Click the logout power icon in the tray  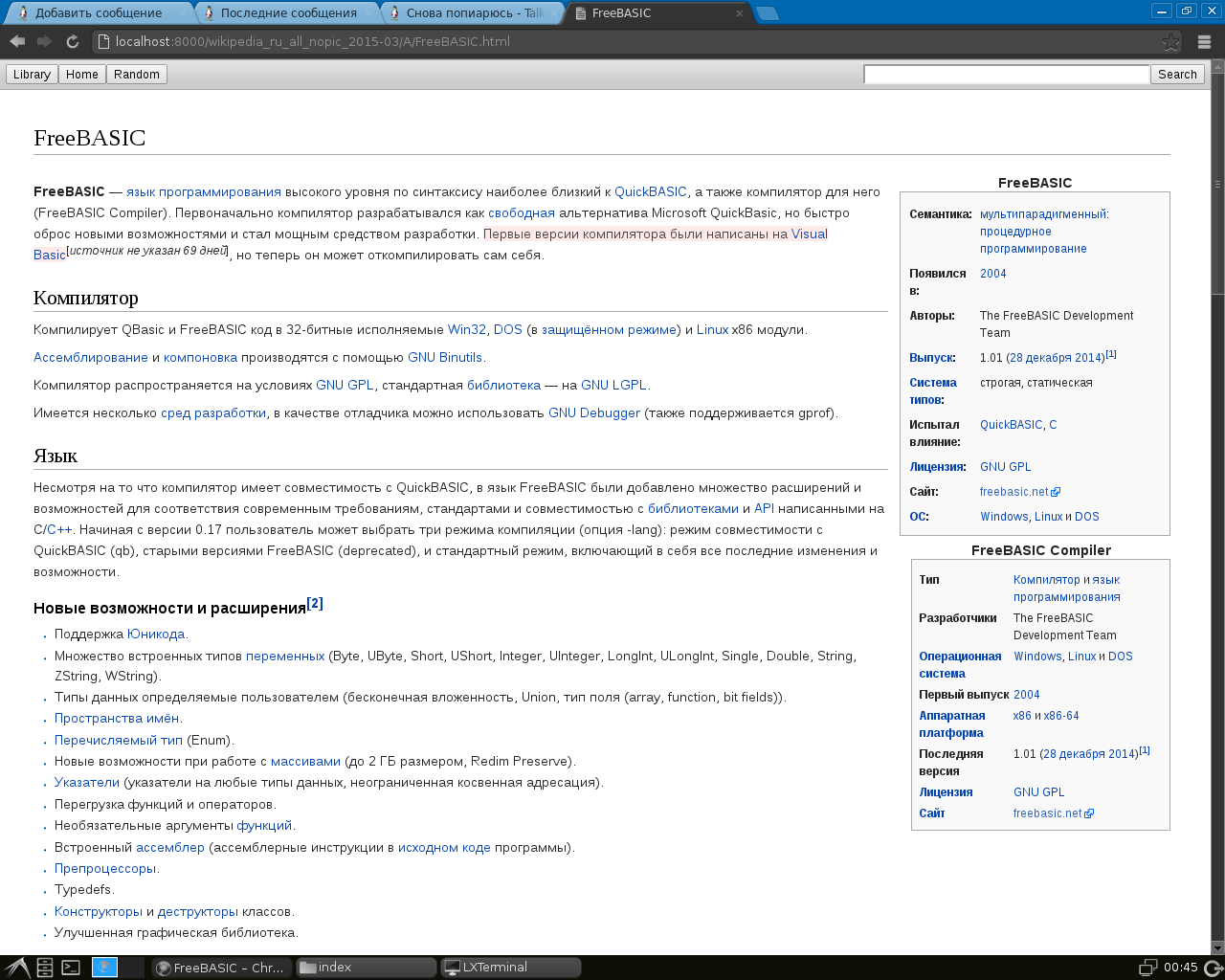1213,968
